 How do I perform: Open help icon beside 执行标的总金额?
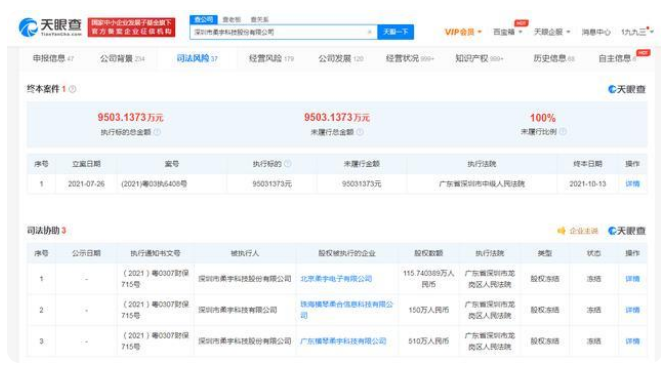157,132
